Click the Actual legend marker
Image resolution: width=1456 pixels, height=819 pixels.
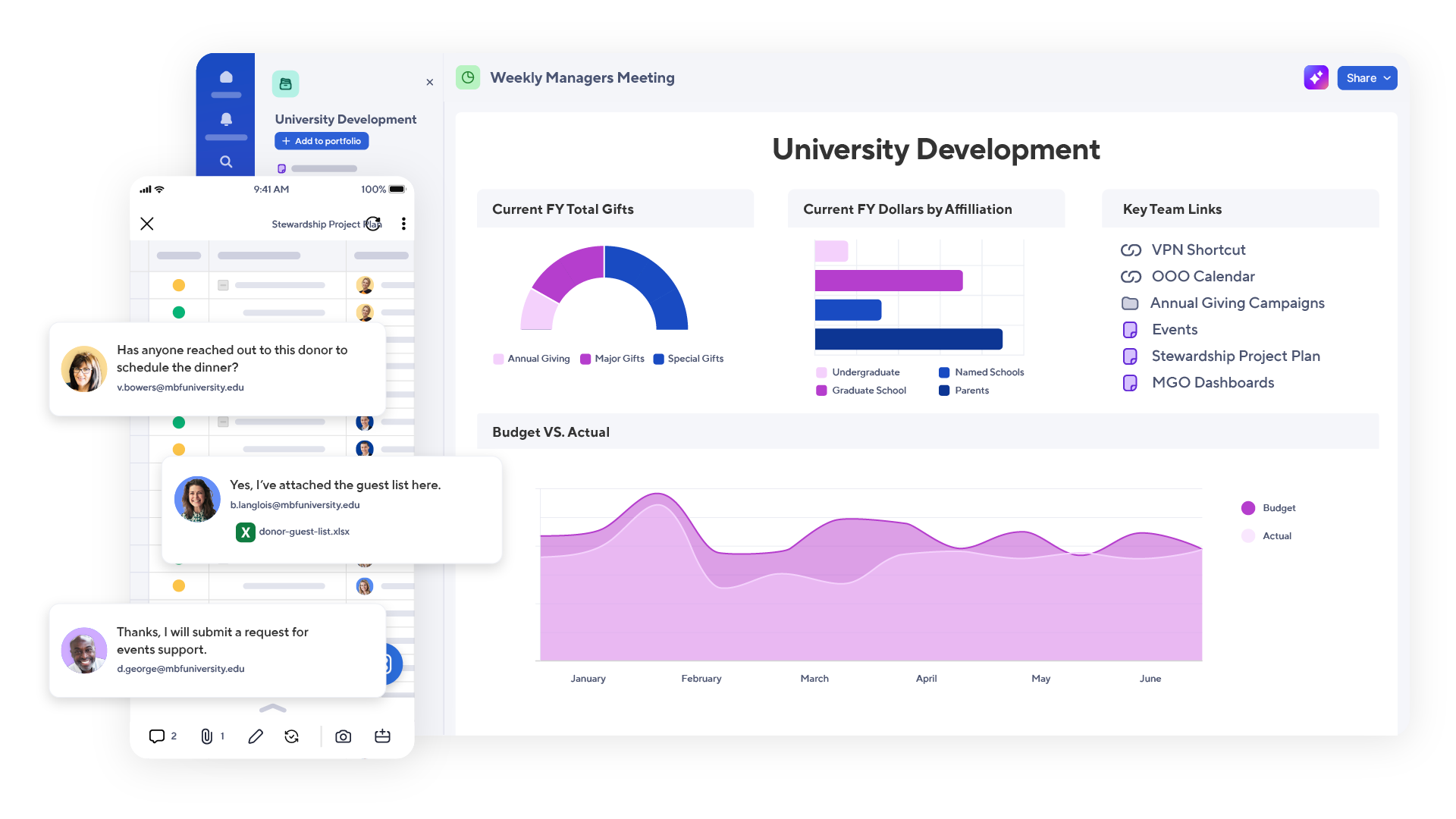coord(1248,536)
